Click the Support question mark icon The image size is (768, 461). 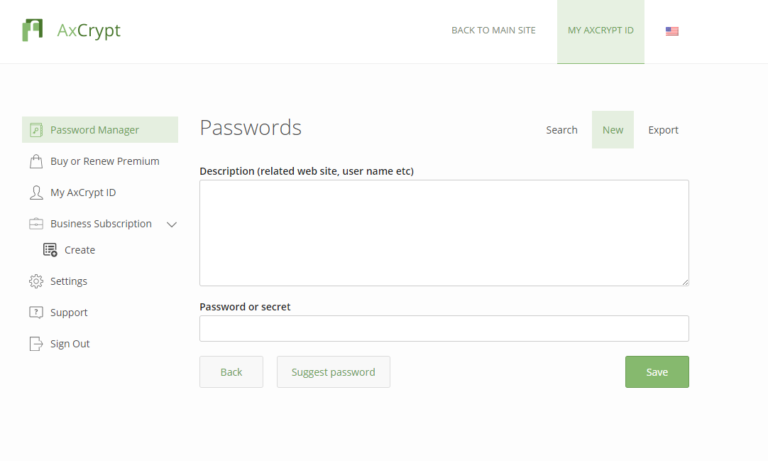tap(36, 312)
